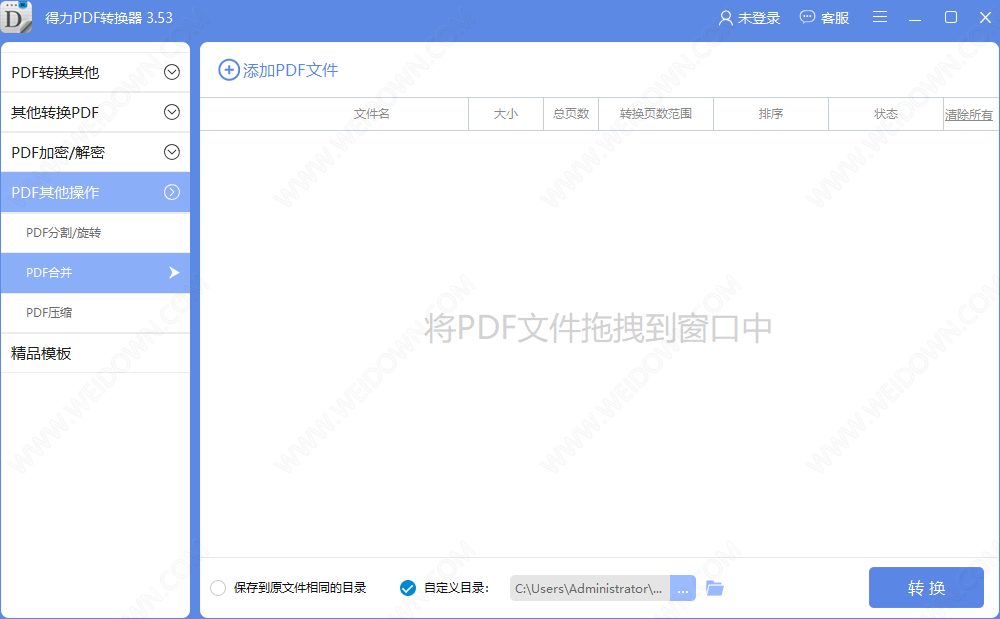Click the PDF转换其他 category label
The width and height of the screenshot is (1000, 619).
(55, 73)
